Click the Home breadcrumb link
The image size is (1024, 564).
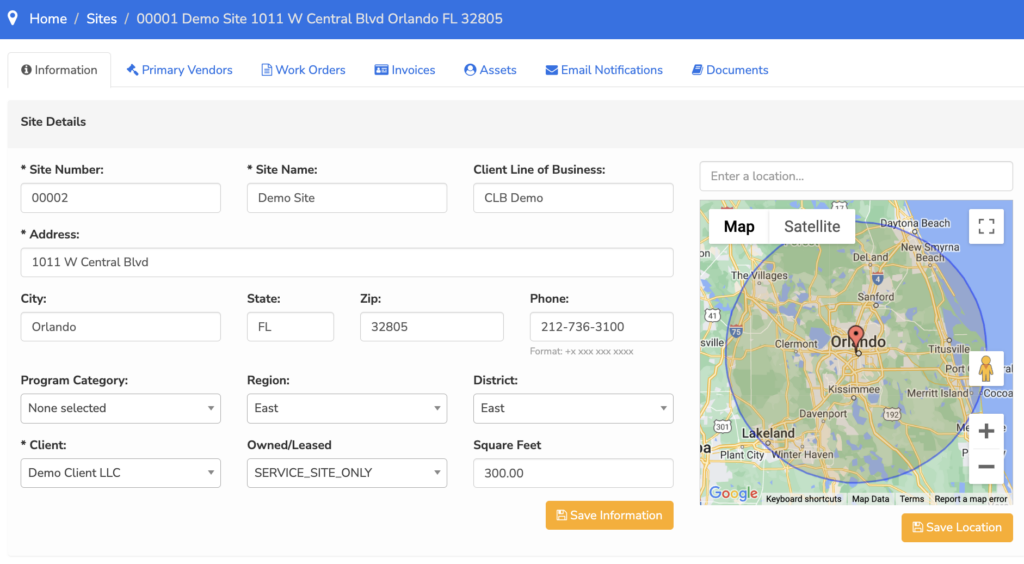click(48, 19)
